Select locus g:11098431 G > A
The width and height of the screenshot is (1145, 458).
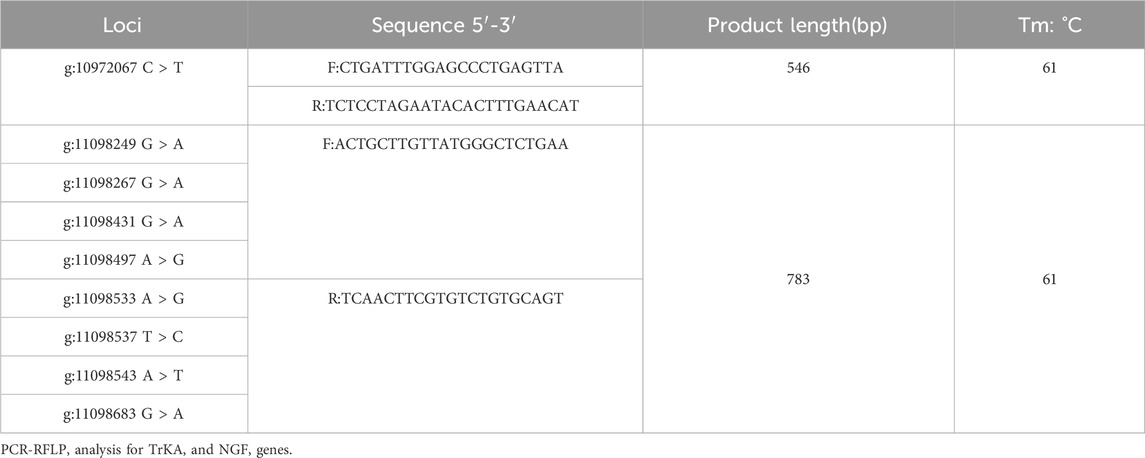(x=123, y=221)
